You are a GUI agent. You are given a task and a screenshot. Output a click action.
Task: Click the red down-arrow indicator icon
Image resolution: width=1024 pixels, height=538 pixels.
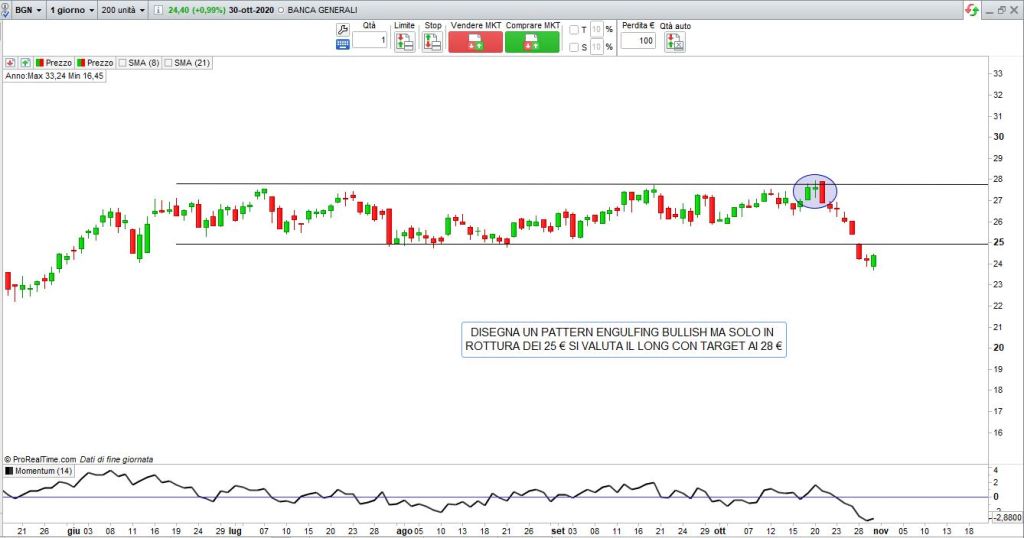tap(9, 62)
